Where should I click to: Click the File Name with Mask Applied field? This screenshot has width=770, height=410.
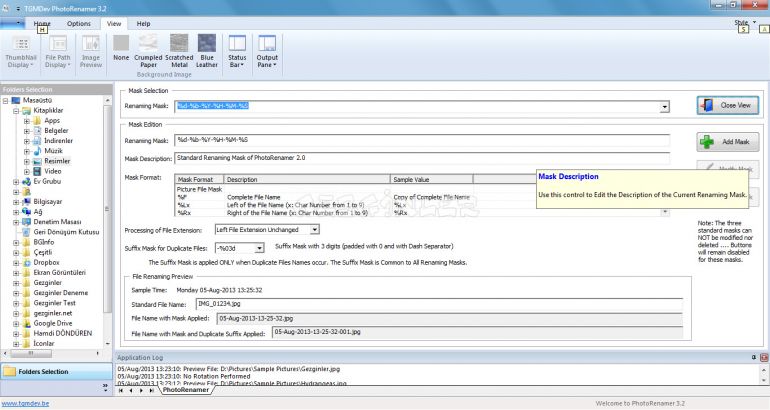click(450, 319)
